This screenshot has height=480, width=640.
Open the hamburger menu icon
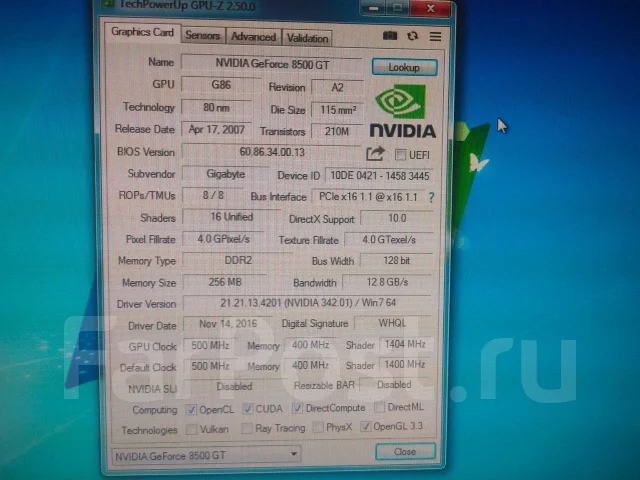click(x=435, y=36)
